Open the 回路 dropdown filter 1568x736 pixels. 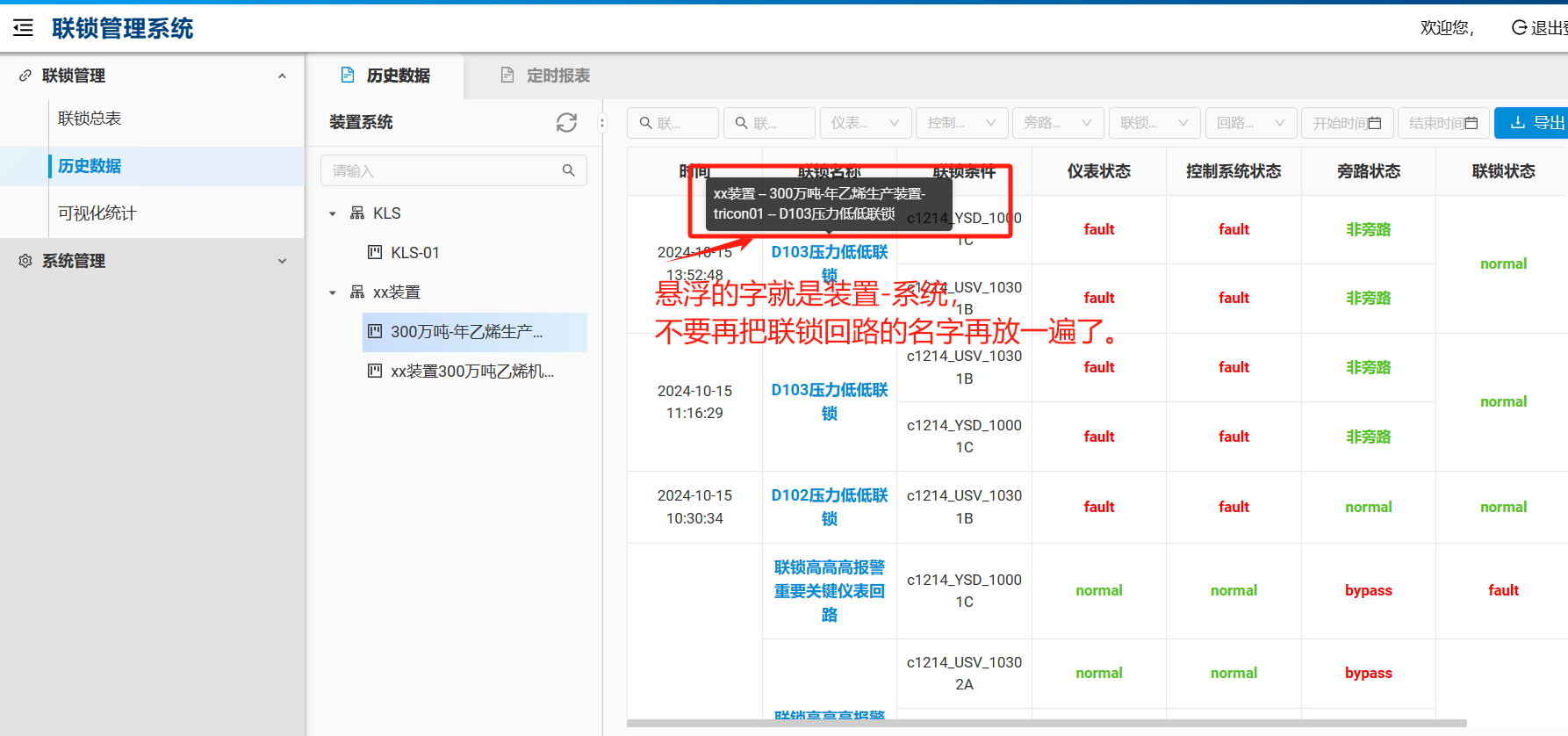point(1251,123)
